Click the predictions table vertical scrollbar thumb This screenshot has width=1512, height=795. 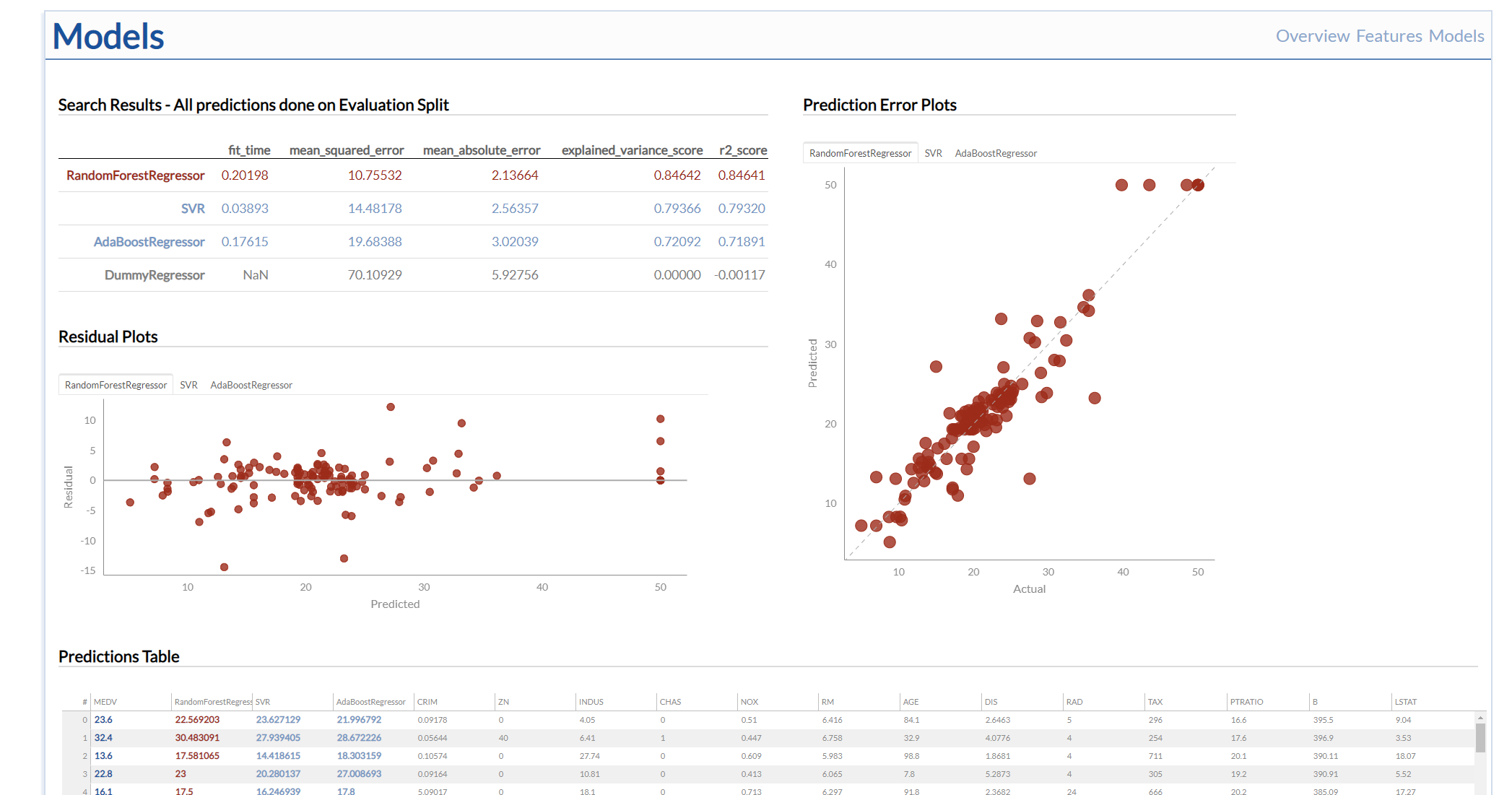[1480, 738]
